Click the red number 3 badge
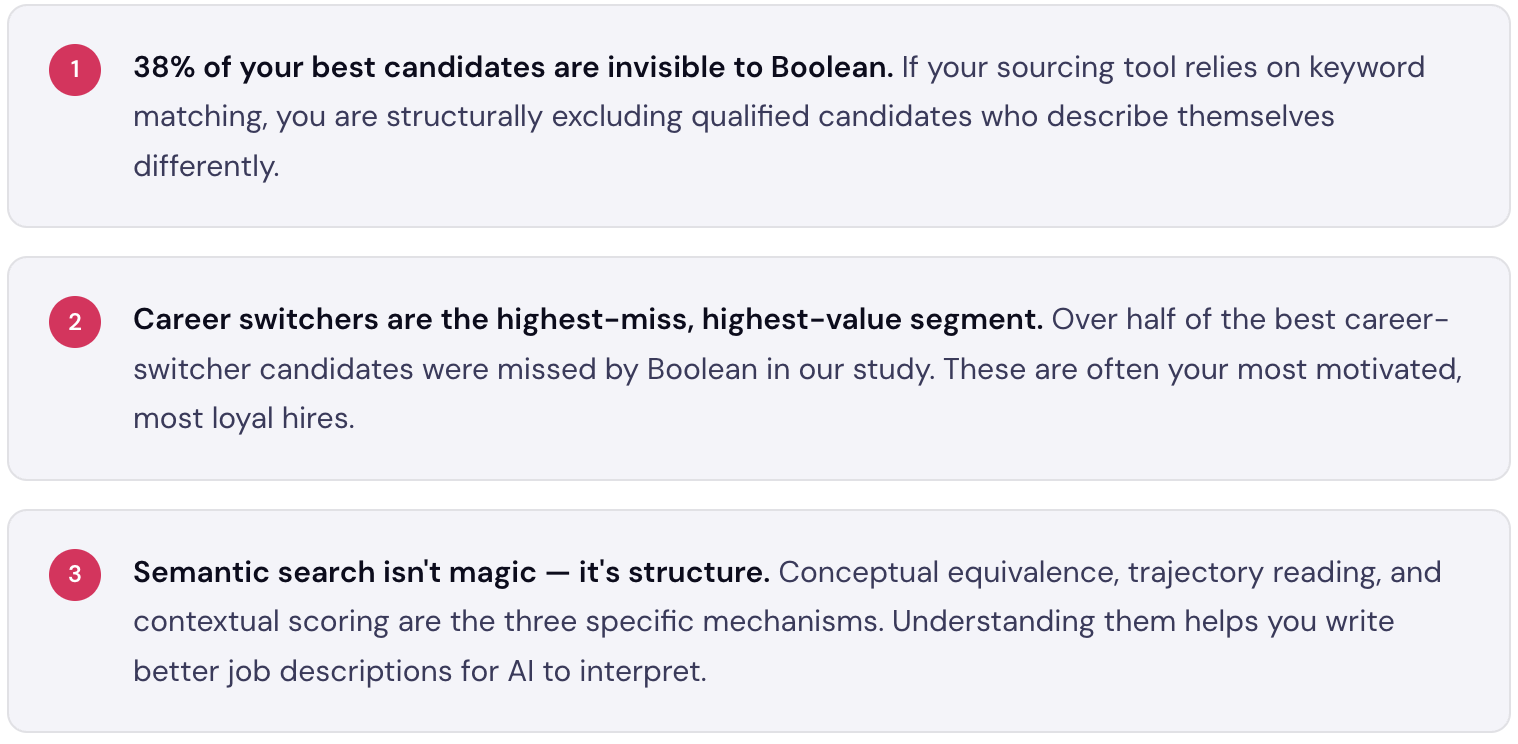Screen dimensions: 1518x744 click(x=74, y=574)
